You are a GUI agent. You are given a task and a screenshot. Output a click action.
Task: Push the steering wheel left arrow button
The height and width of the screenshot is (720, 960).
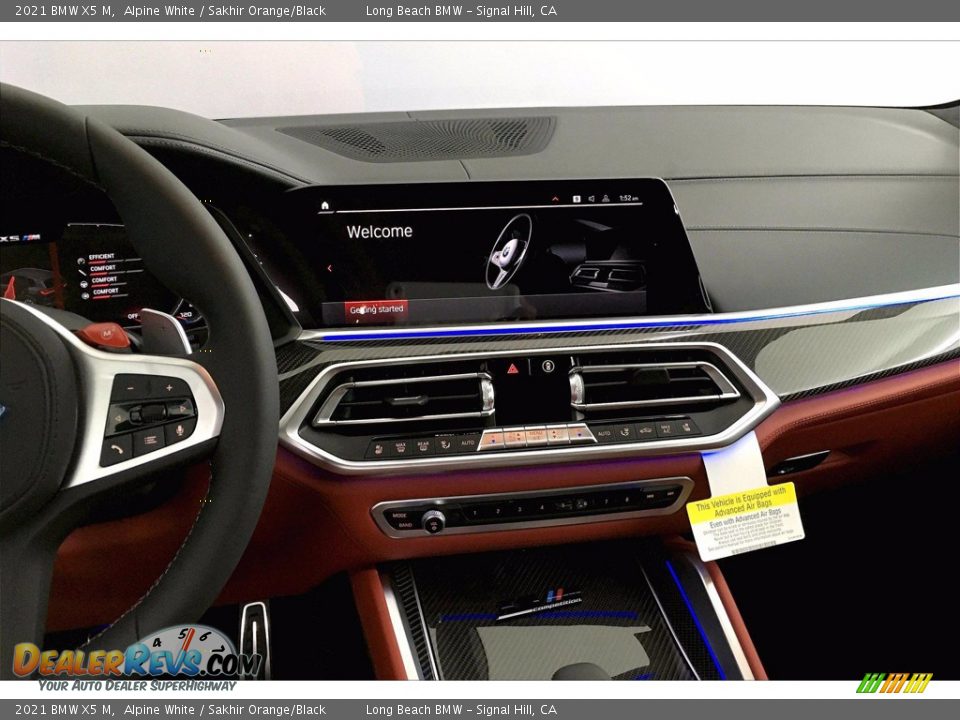(x=118, y=418)
